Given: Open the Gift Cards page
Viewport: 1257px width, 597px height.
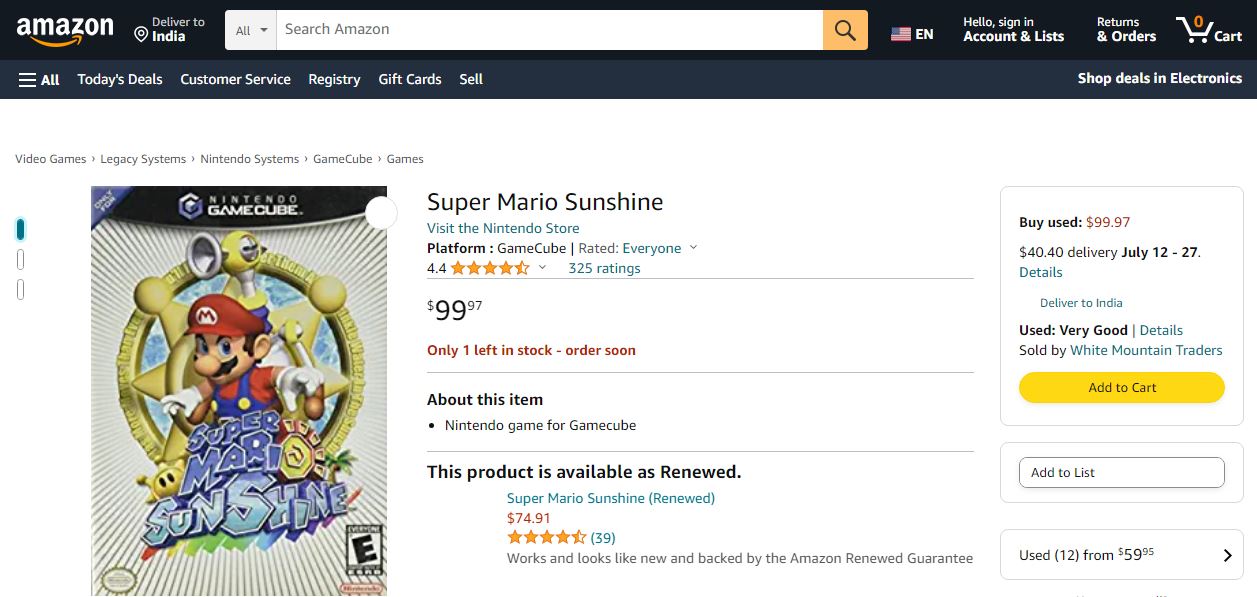Looking at the screenshot, I should click(x=409, y=79).
